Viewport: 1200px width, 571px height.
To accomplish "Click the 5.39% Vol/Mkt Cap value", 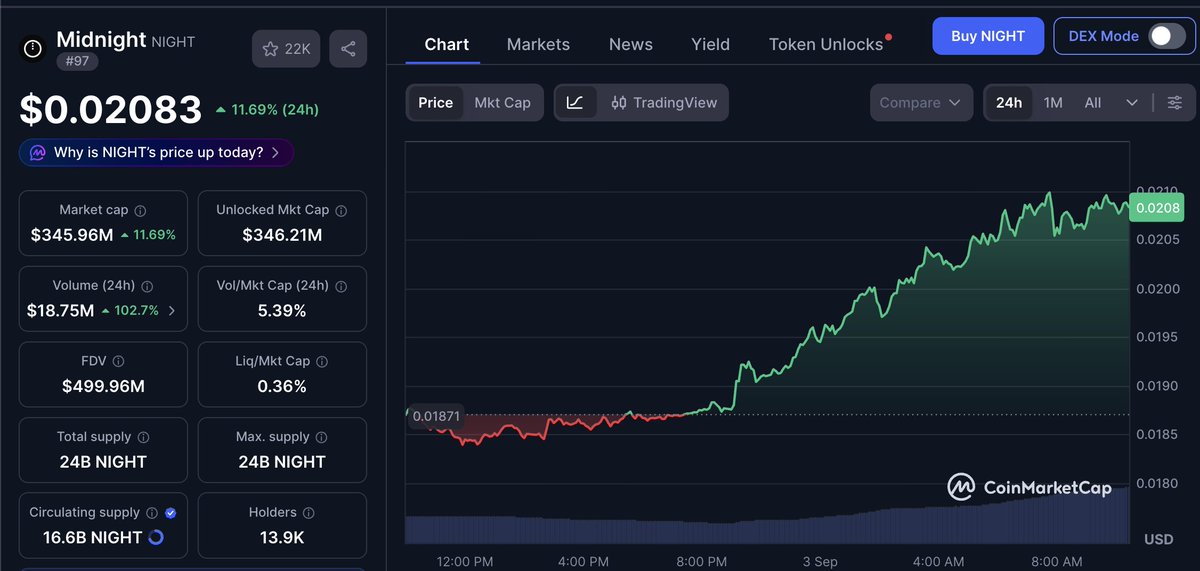I will (282, 311).
